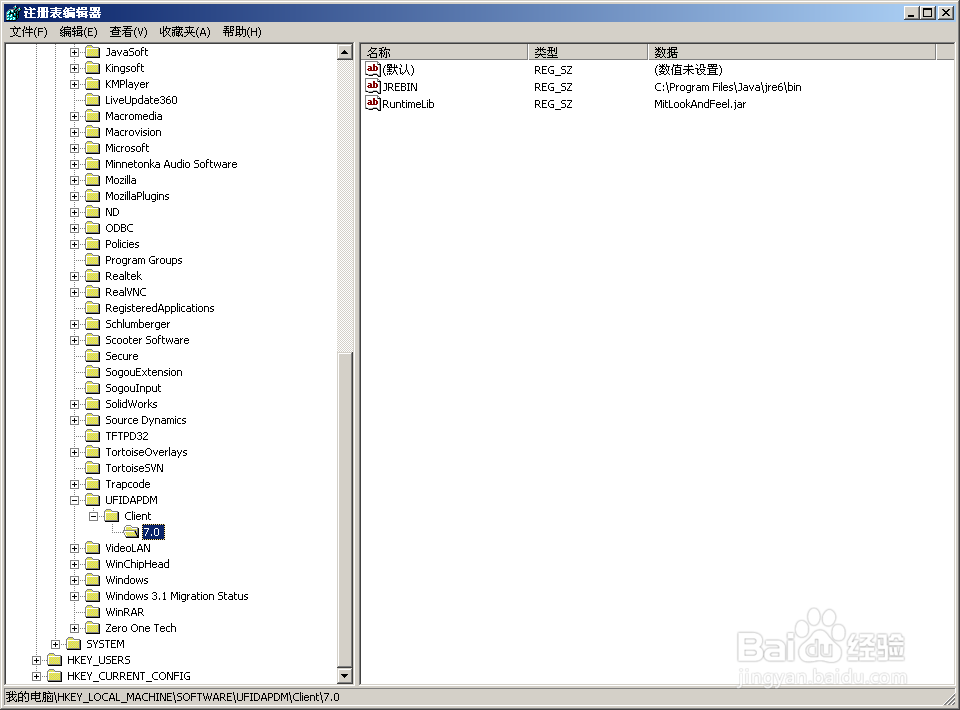Click the Policies folder icon
960x710 pixels.
92,244
